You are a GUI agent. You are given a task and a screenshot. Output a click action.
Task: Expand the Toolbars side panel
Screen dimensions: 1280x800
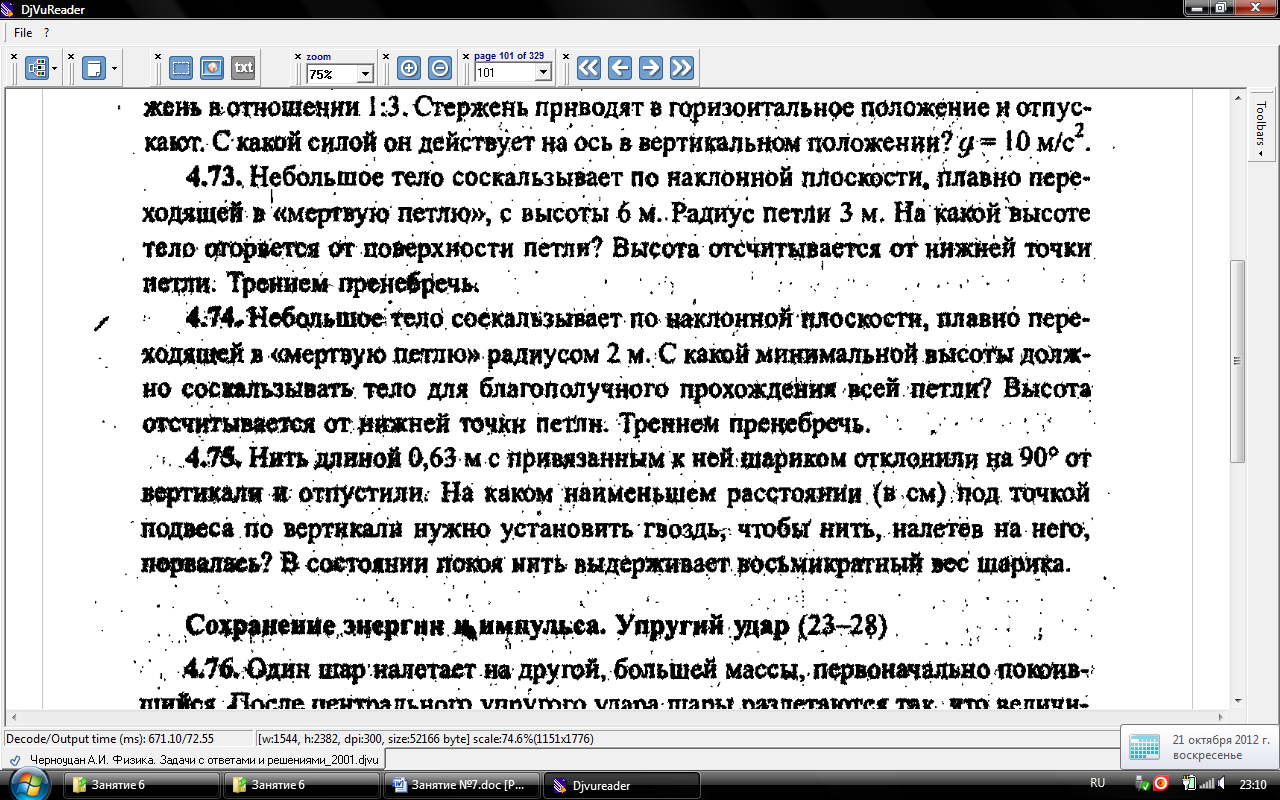[x=1261, y=128]
